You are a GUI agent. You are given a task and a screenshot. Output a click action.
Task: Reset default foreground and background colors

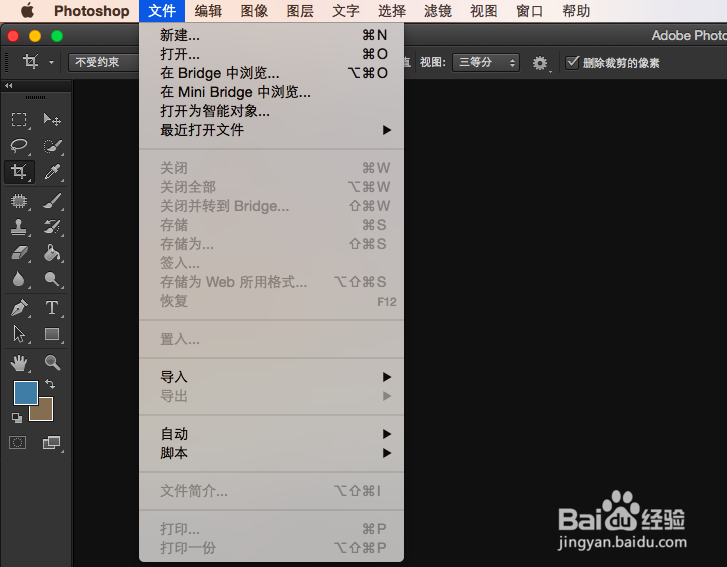[17, 418]
